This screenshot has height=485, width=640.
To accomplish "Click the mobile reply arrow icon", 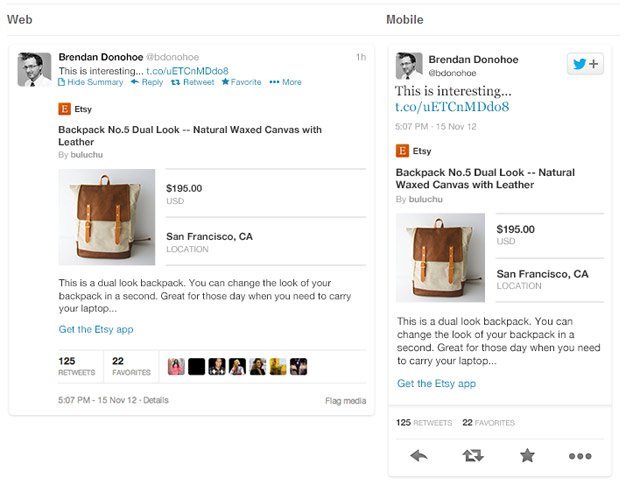I will click(418, 455).
